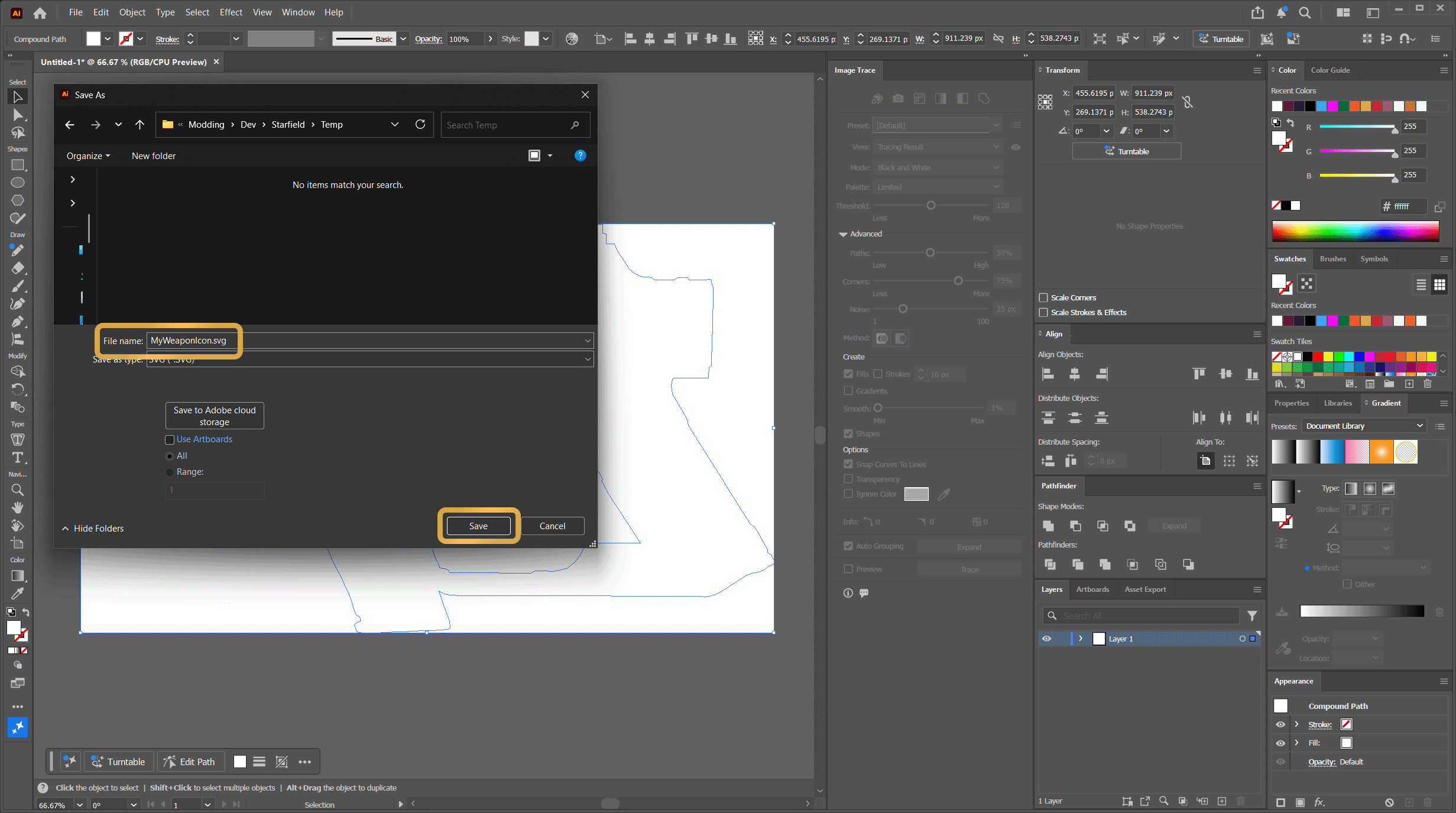This screenshot has height=813, width=1456.
Task: Click the Search Temp field
Action: pos(515,125)
